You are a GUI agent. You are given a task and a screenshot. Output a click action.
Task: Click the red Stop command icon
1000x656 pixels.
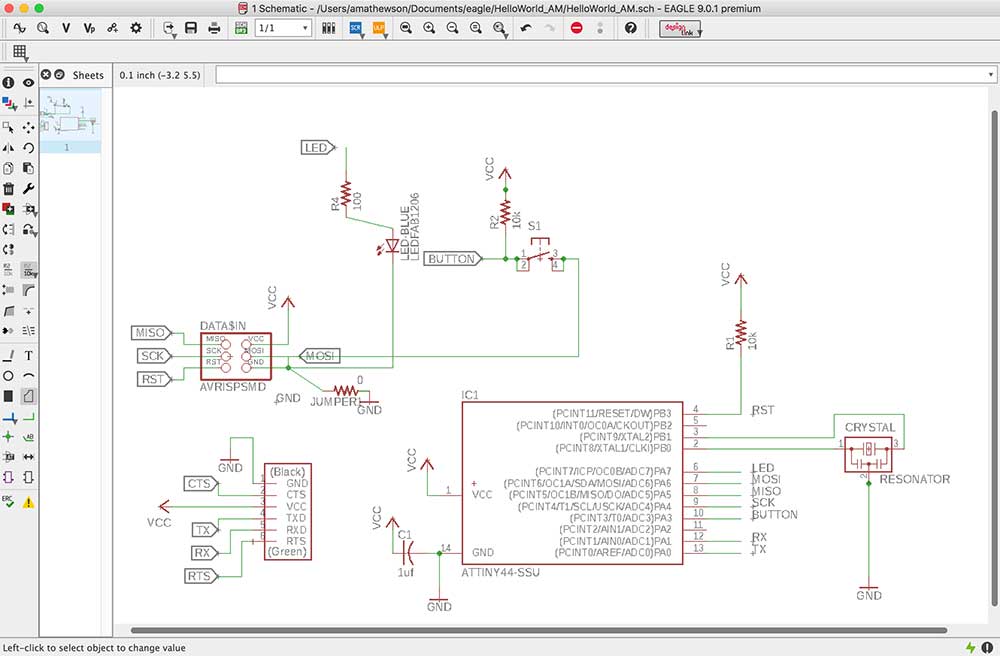577,28
